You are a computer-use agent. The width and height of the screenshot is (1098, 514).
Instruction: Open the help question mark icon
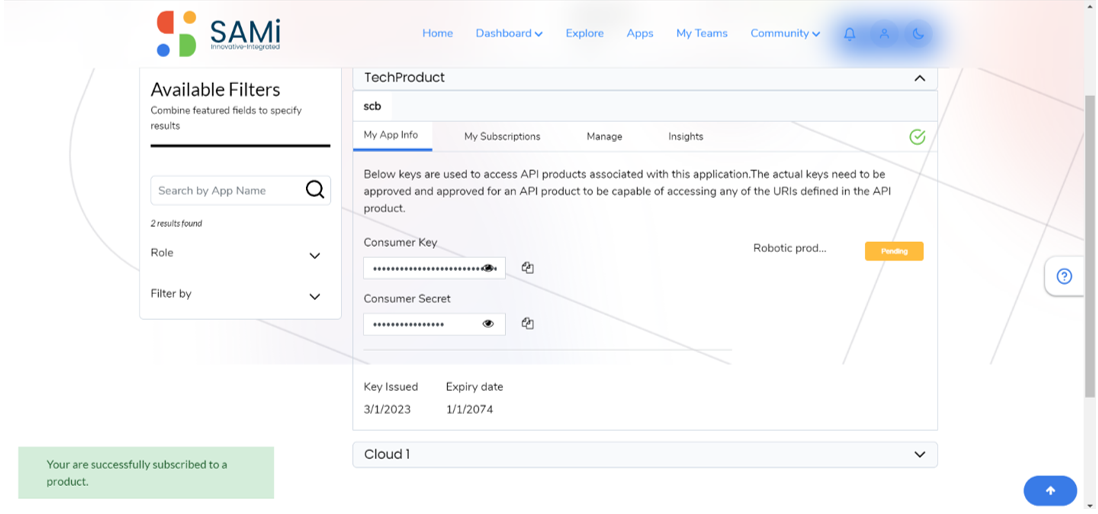coord(1064,277)
